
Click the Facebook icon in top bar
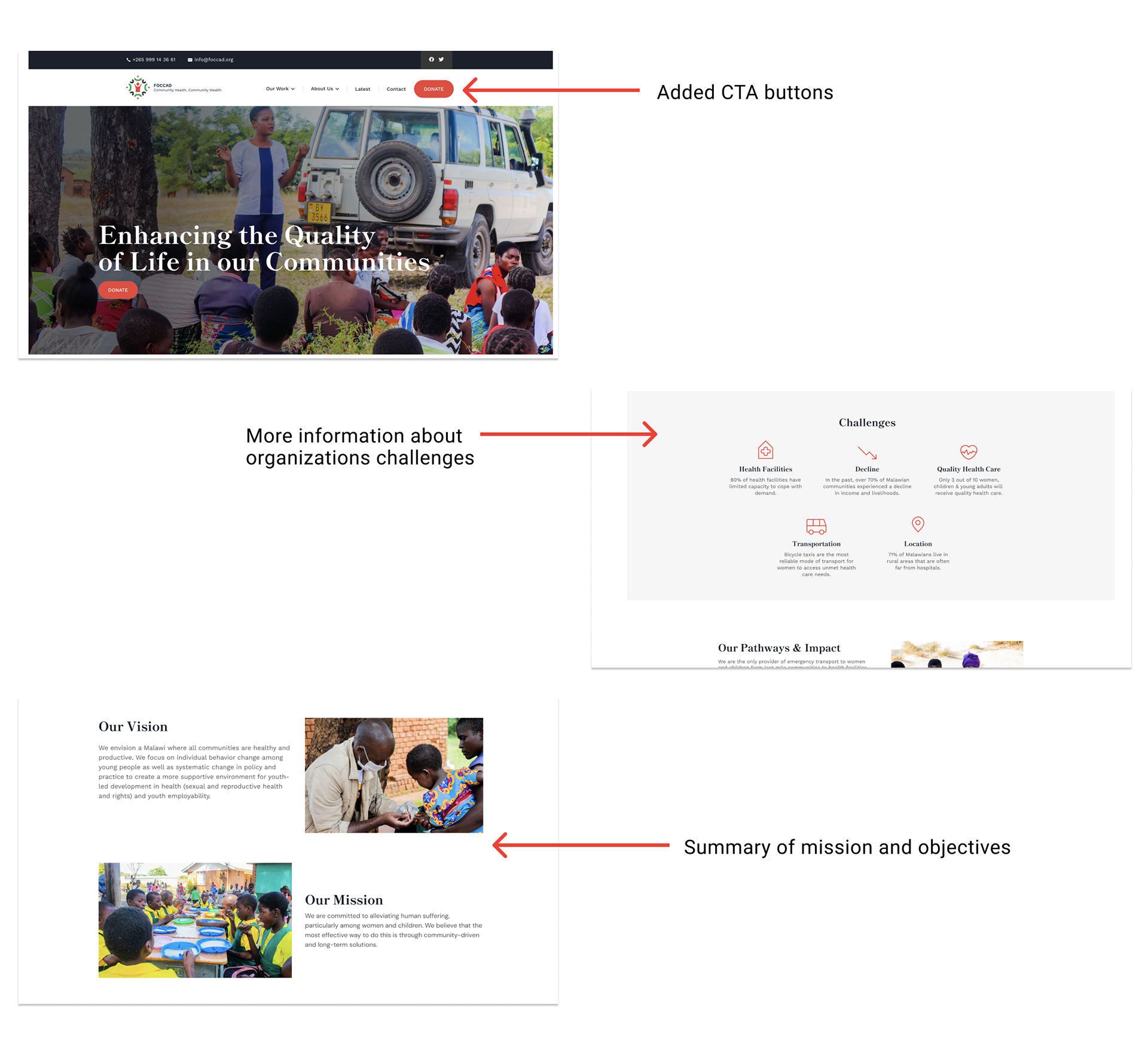pos(431,59)
